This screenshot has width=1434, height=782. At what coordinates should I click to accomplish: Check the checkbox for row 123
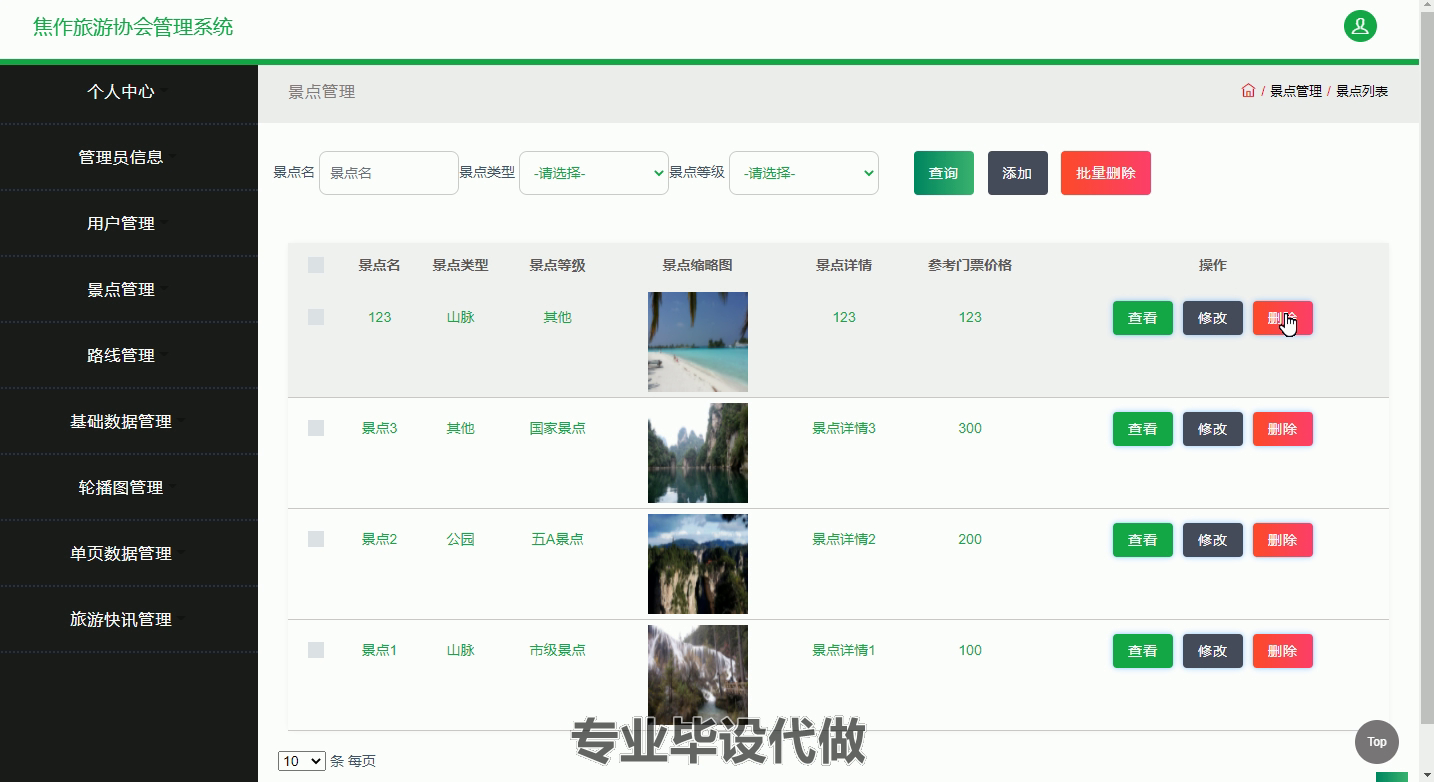pyautogui.click(x=316, y=317)
